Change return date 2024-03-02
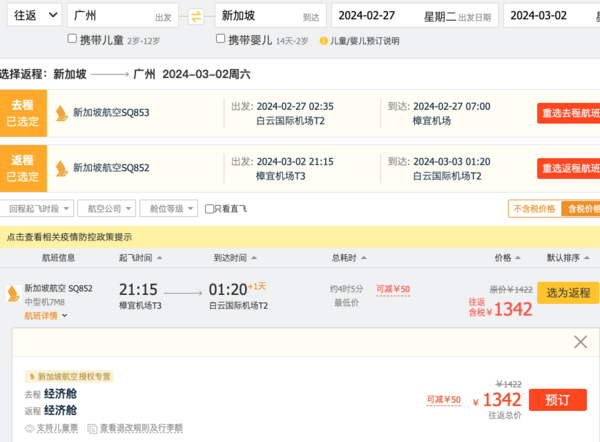Screen dimensions: 600x442 click(551, 16)
